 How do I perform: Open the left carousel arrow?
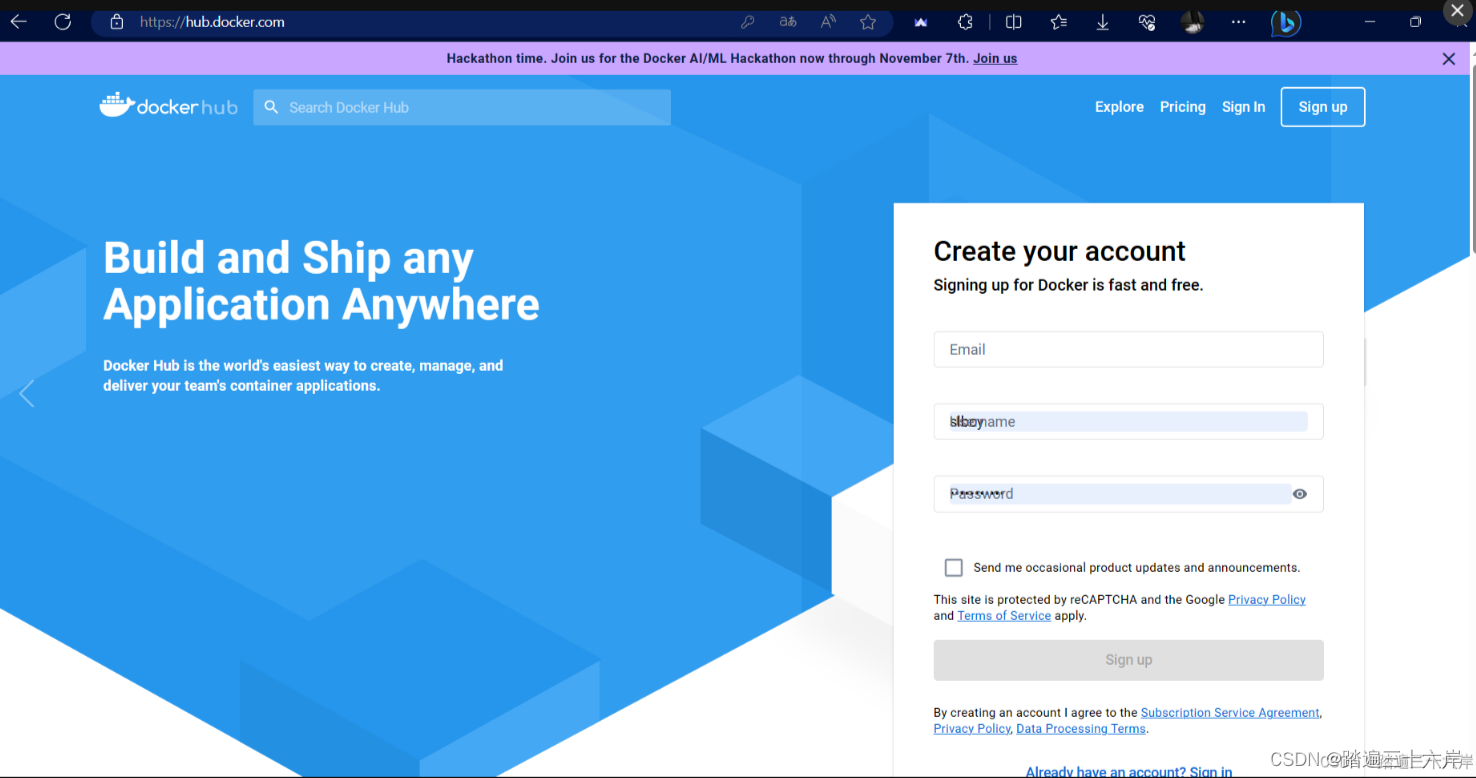(26, 393)
